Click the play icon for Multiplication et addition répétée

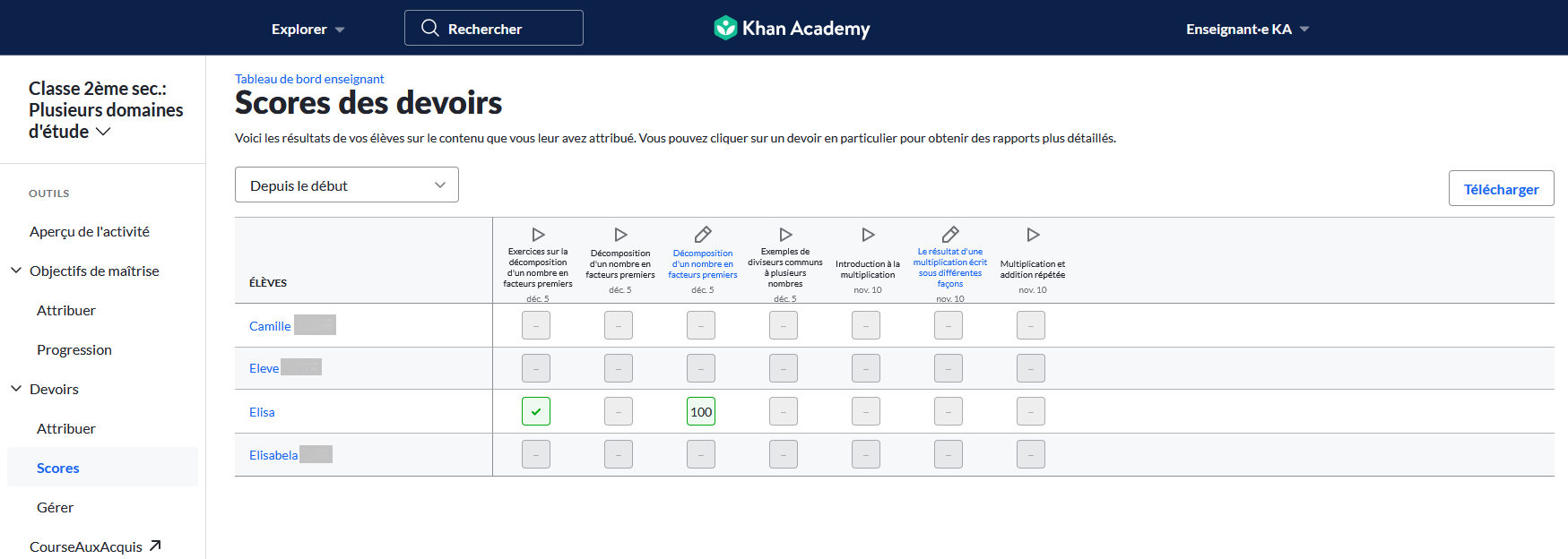point(1033,235)
